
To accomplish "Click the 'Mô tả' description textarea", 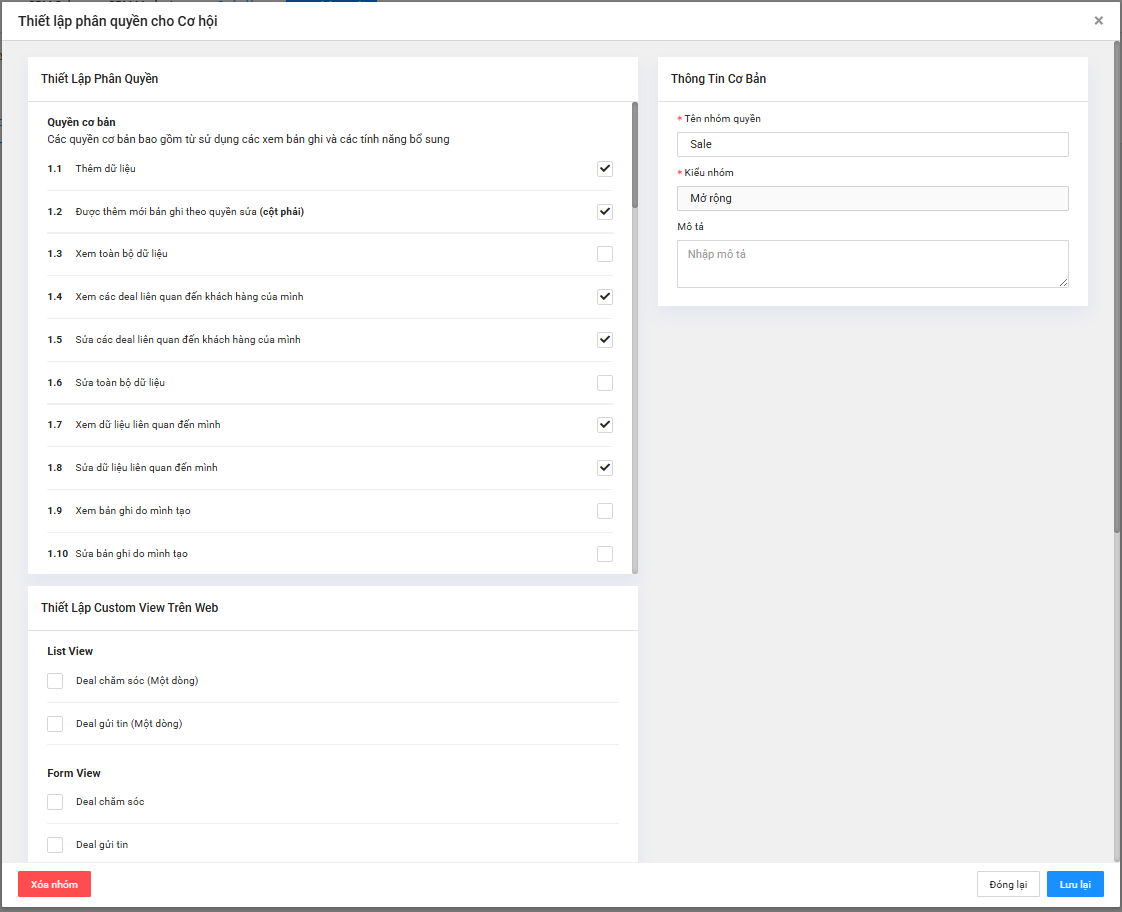I will click(x=872, y=264).
